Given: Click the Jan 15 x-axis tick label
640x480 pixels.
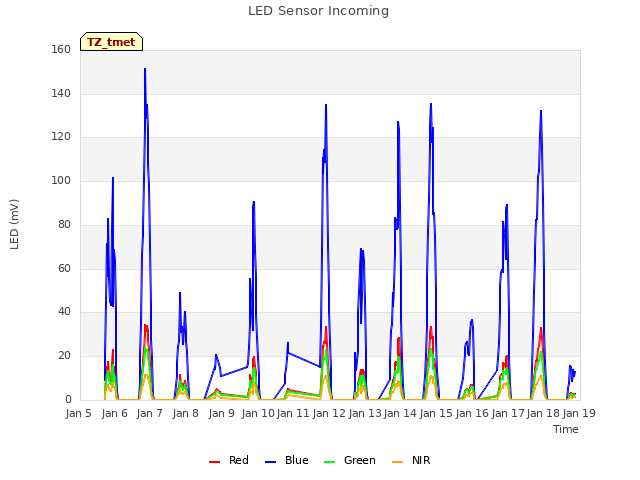Looking at the screenshot, I should click(x=436, y=413).
